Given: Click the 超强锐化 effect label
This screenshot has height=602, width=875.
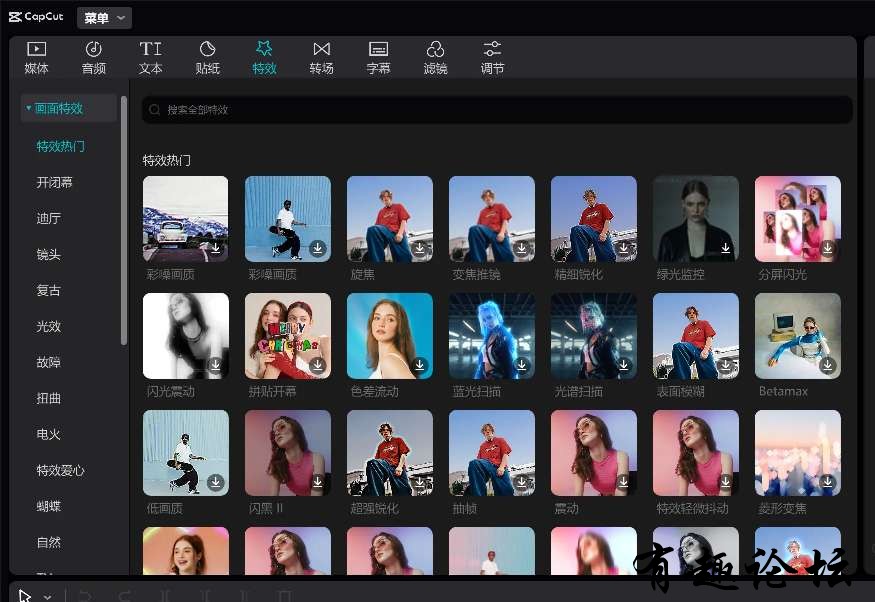Looking at the screenshot, I should pyautogui.click(x=374, y=508).
